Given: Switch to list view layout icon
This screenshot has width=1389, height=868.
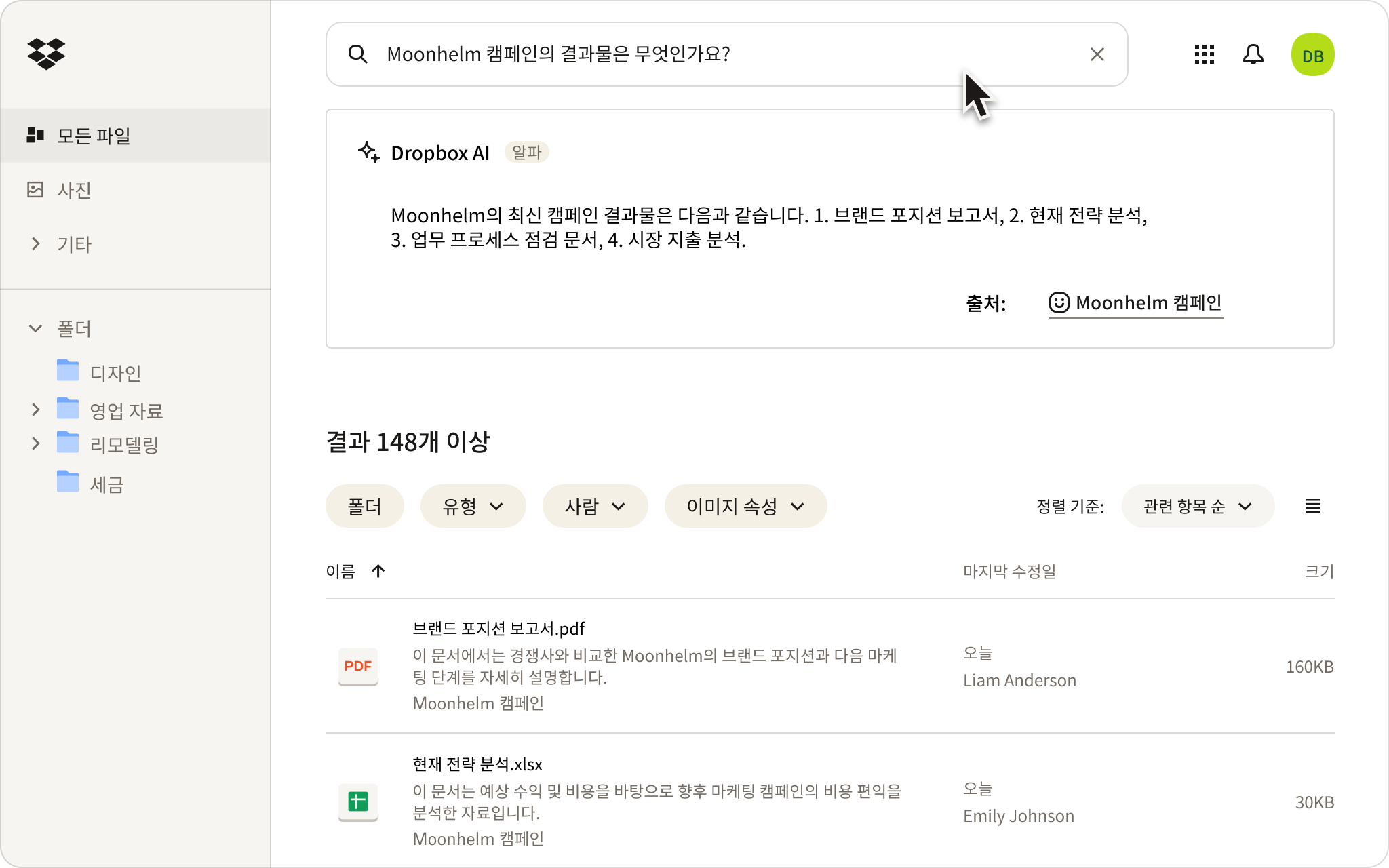Looking at the screenshot, I should pyautogui.click(x=1312, y=506).
